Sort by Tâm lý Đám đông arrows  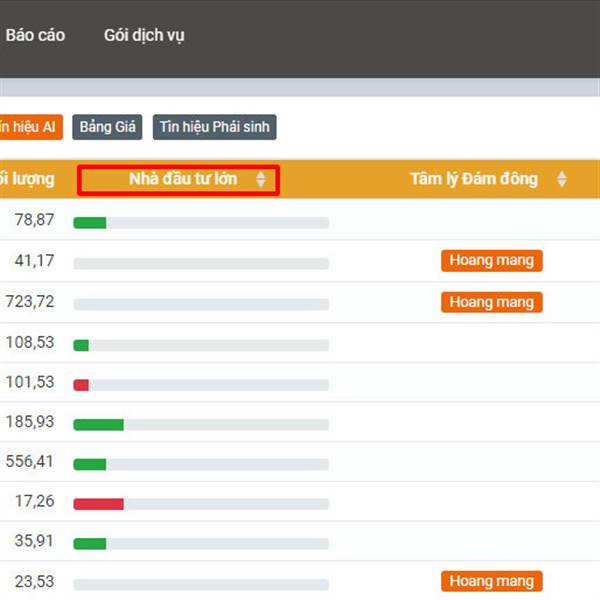pyautogui.click(x=562, y=179)
